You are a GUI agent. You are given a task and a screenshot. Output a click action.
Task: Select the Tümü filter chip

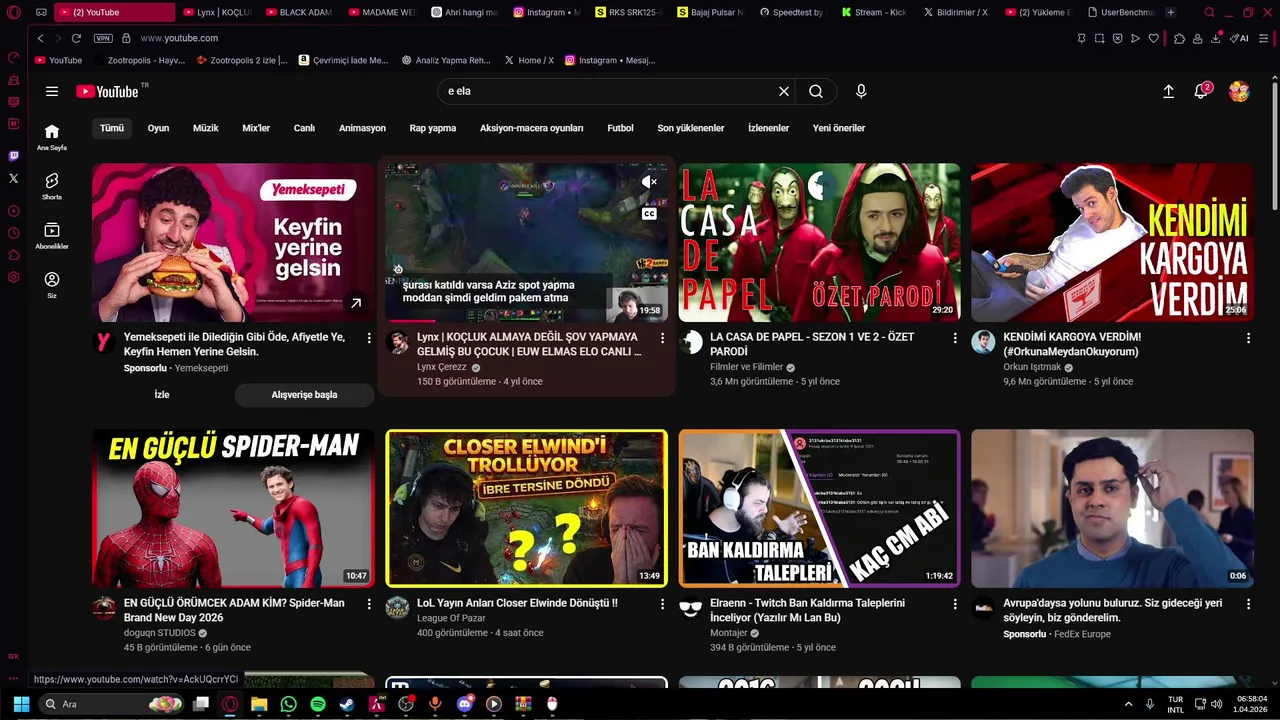(x=112, y=128)
